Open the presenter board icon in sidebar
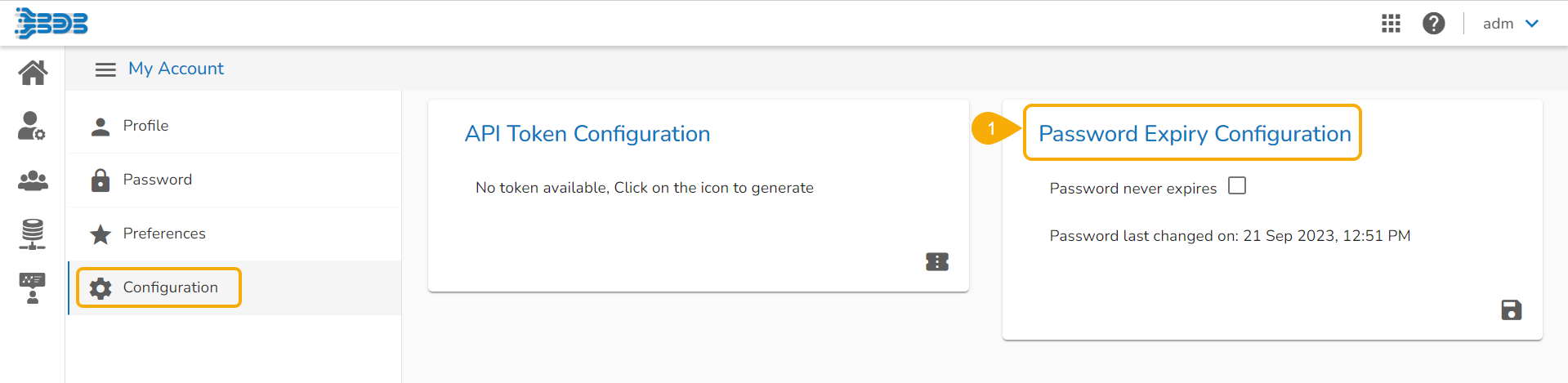1568x383 pixels. click(x=33, y=288)
